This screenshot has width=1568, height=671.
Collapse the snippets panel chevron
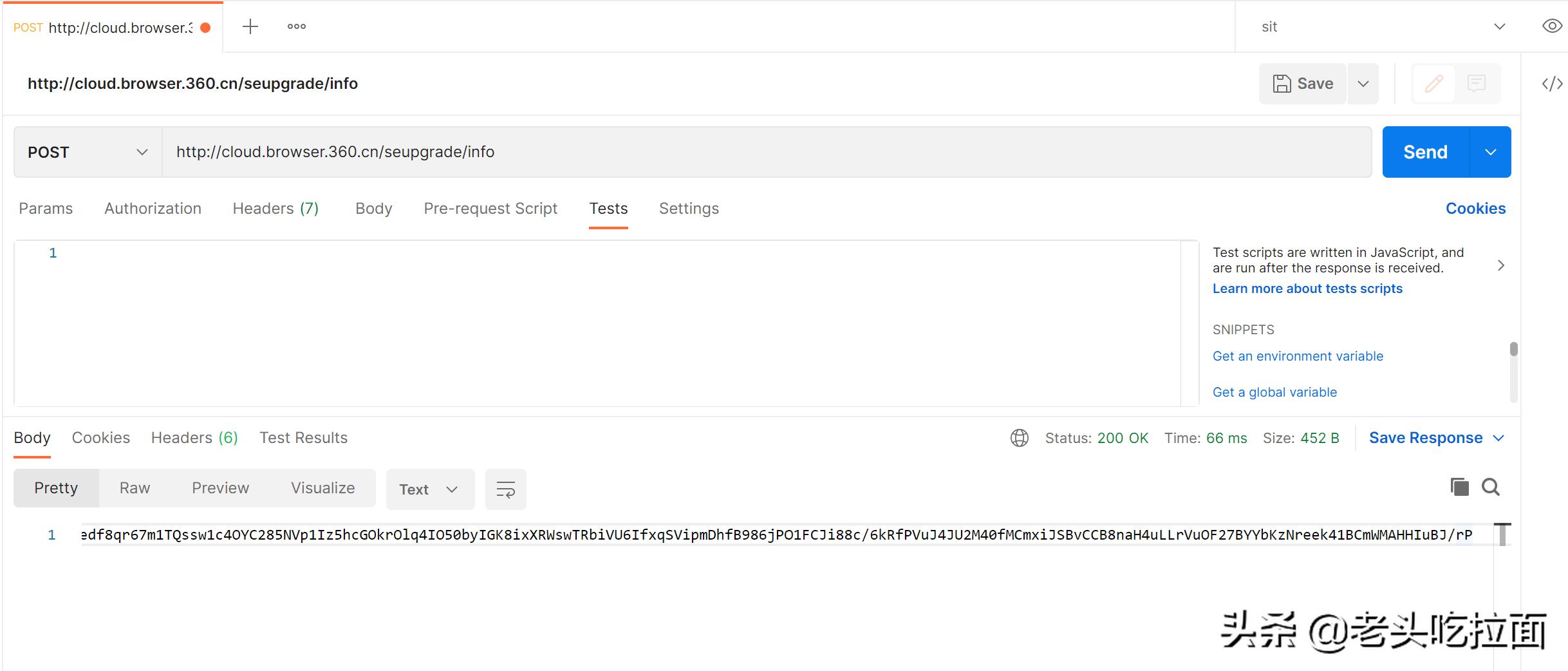coord(1501,265)
